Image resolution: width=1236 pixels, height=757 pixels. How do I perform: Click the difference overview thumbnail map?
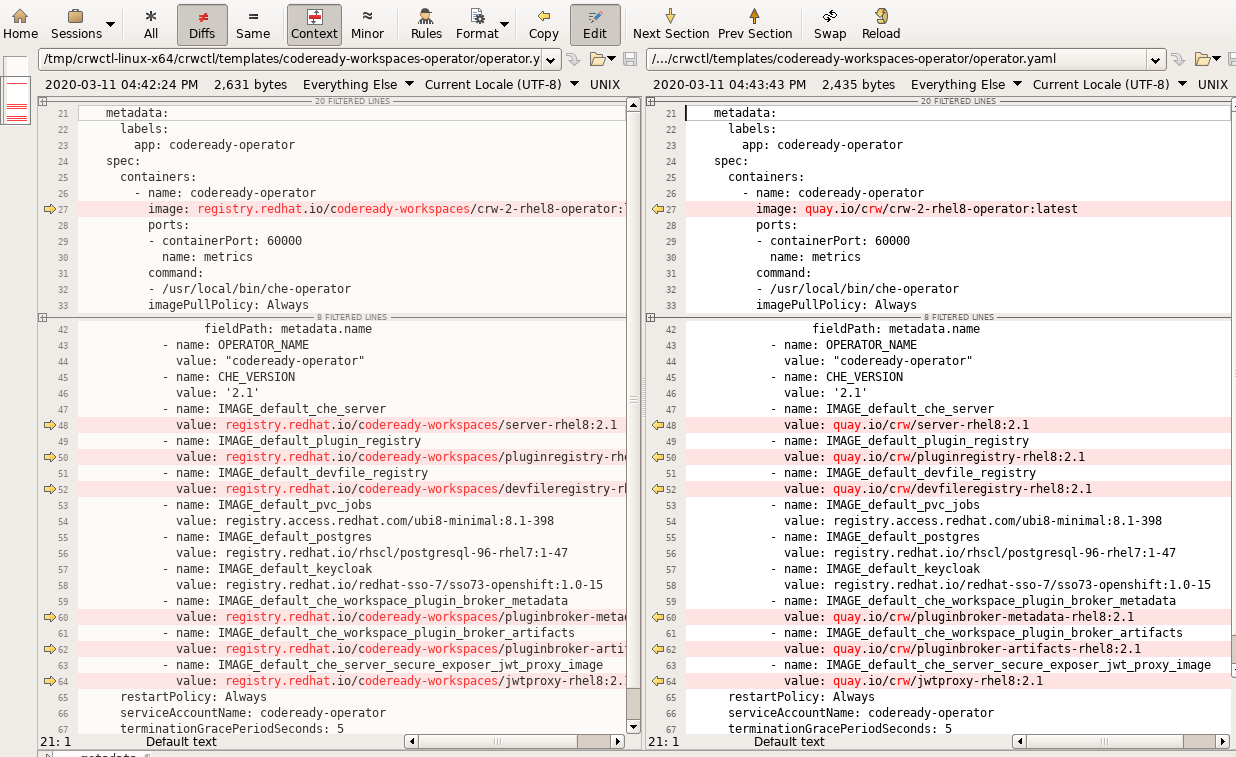[x=16, y=90]
